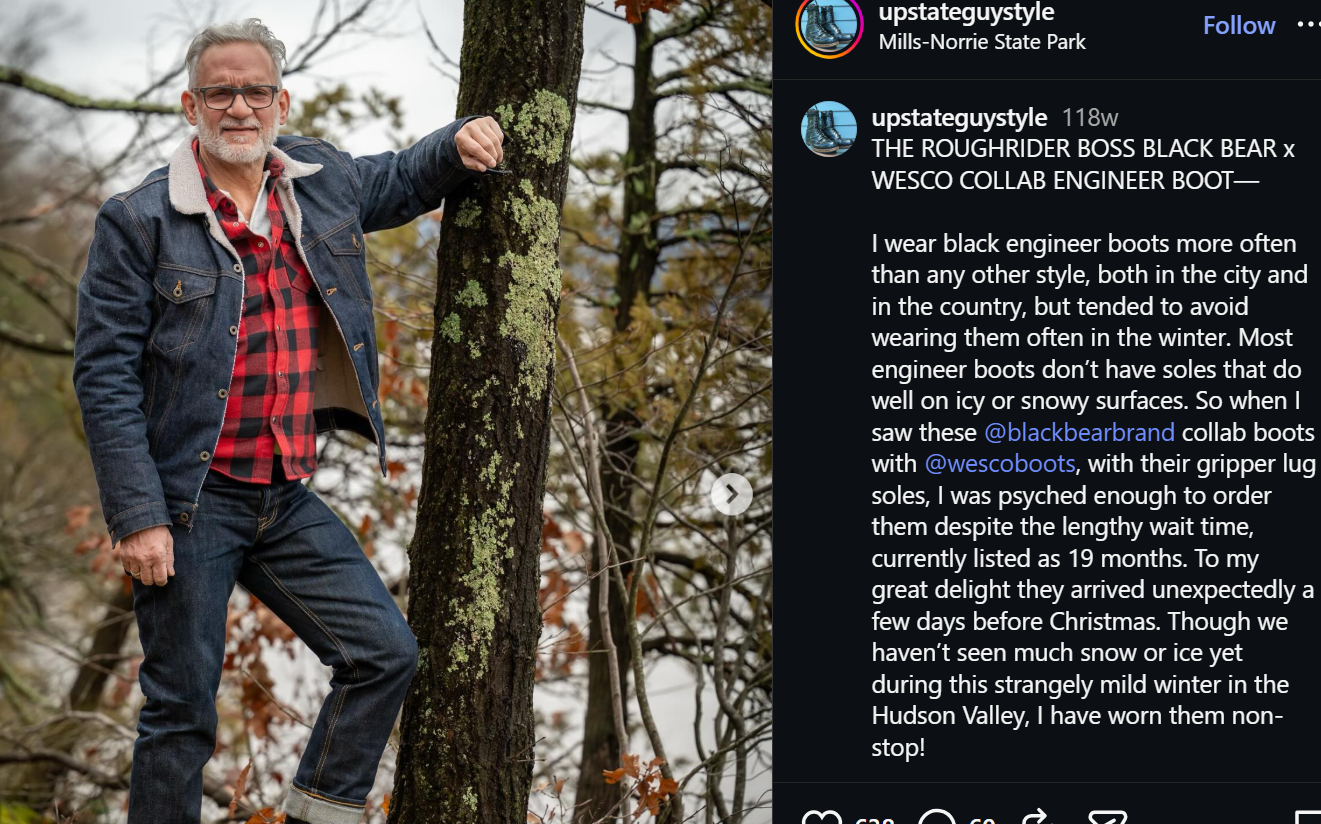Open upstateguystyle profile from header username

966,12
